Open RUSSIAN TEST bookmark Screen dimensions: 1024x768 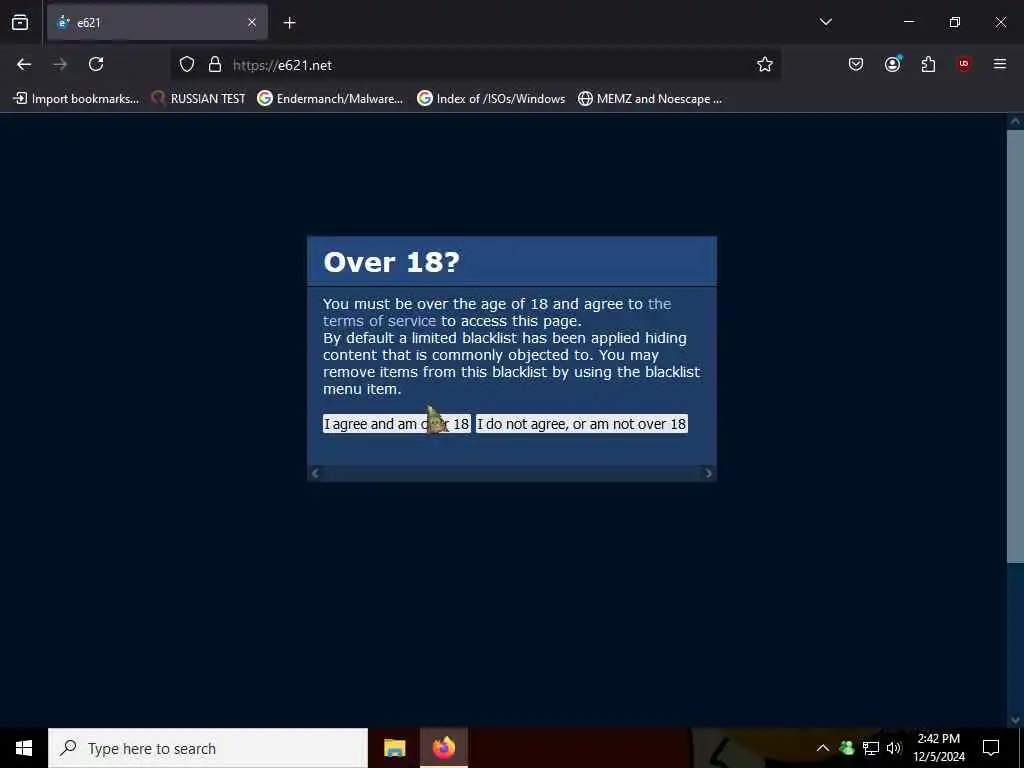point(198,99)
